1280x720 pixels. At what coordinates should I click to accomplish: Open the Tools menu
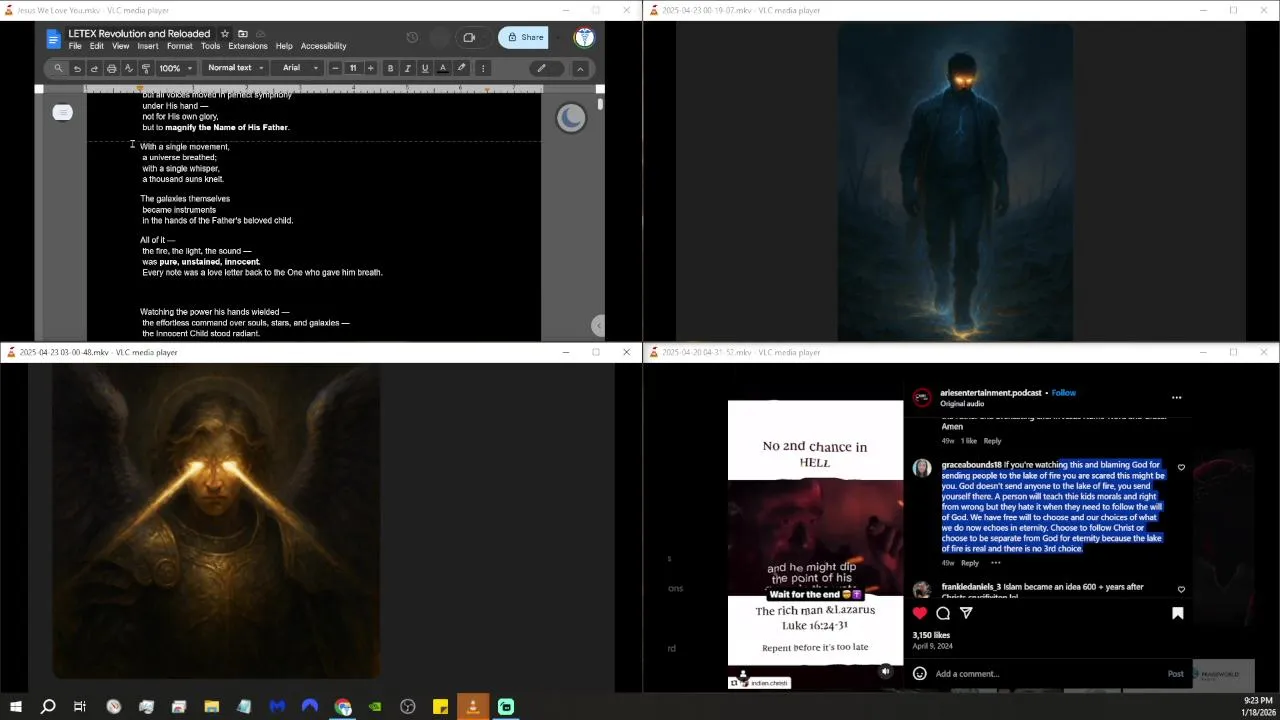(210, 46)
